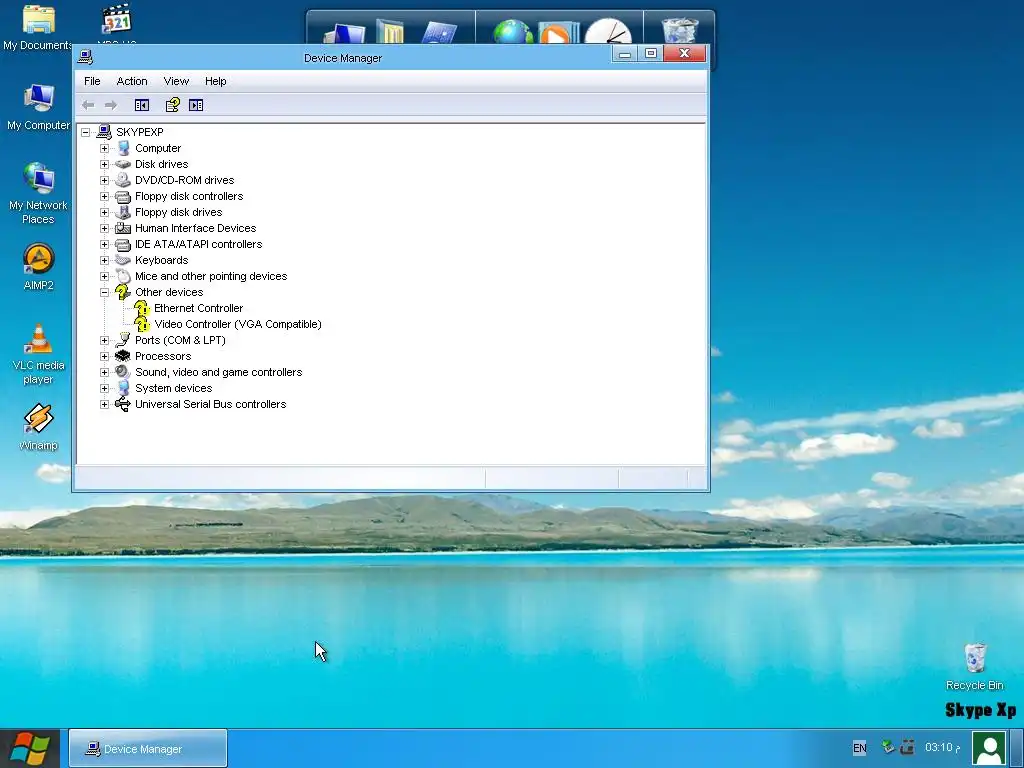This screenshot has height=768, width=1024.
Task: Click the mouse icon beside Mice row
Action: pos(123,276)
